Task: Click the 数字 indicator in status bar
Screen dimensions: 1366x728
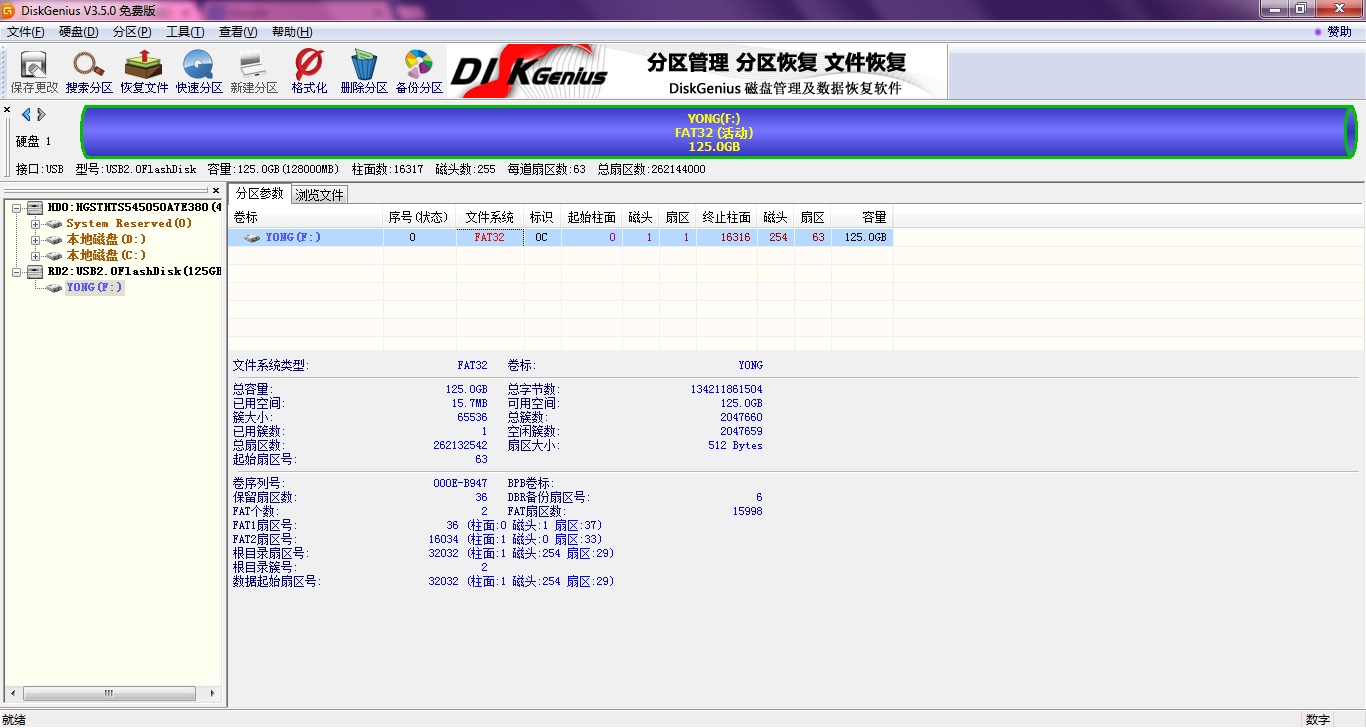Action: tap(1318, 720)
